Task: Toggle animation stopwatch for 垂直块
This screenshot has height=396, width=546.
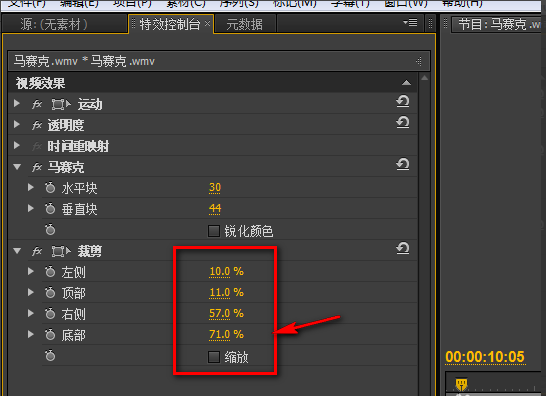Action: click(50, 209)
